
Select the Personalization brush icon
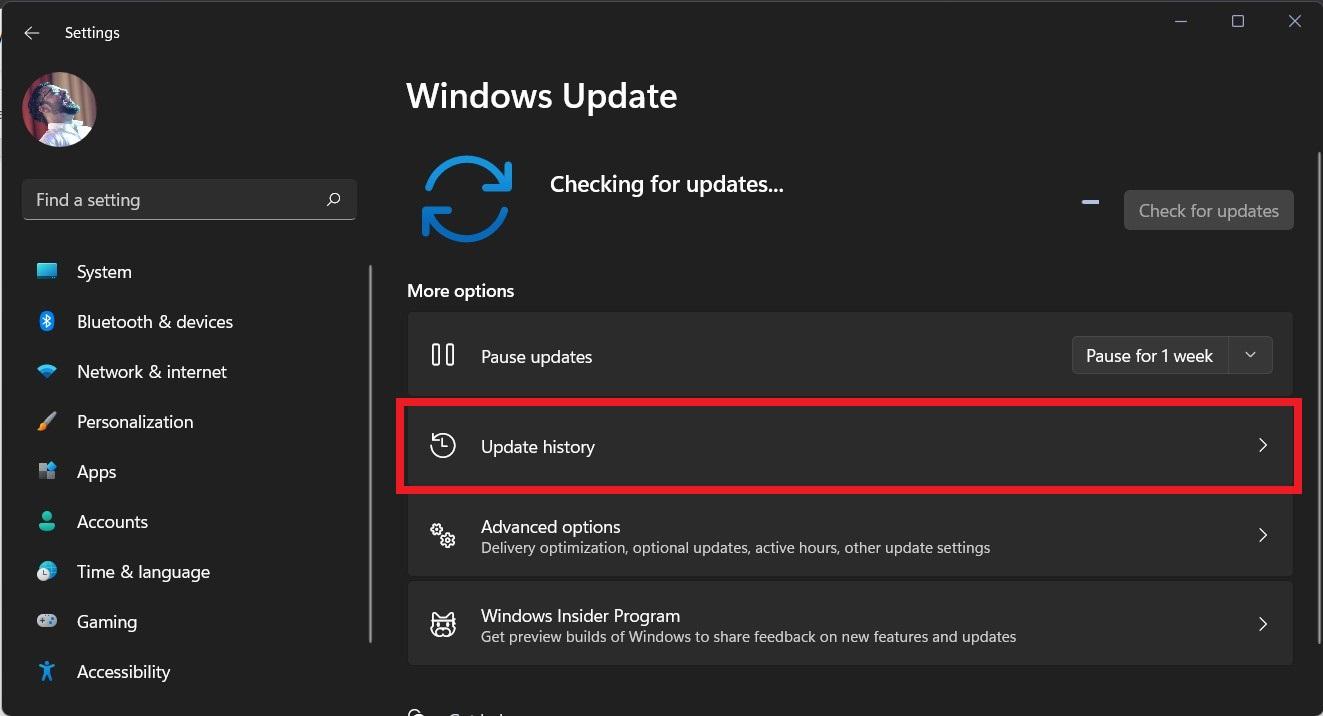pos(46,421)
